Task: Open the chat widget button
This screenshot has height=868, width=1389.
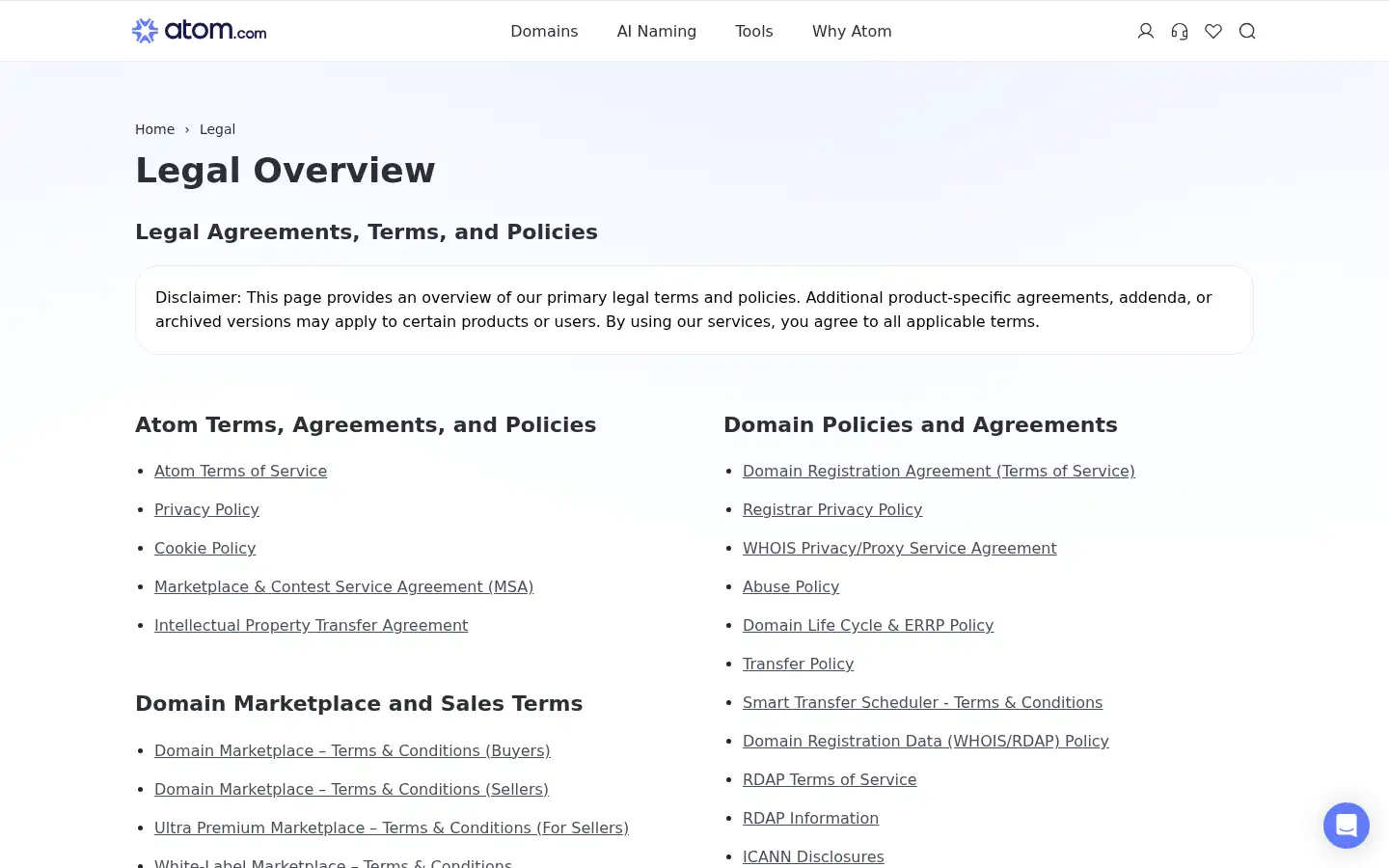Action: click(x=1347, y=826)
